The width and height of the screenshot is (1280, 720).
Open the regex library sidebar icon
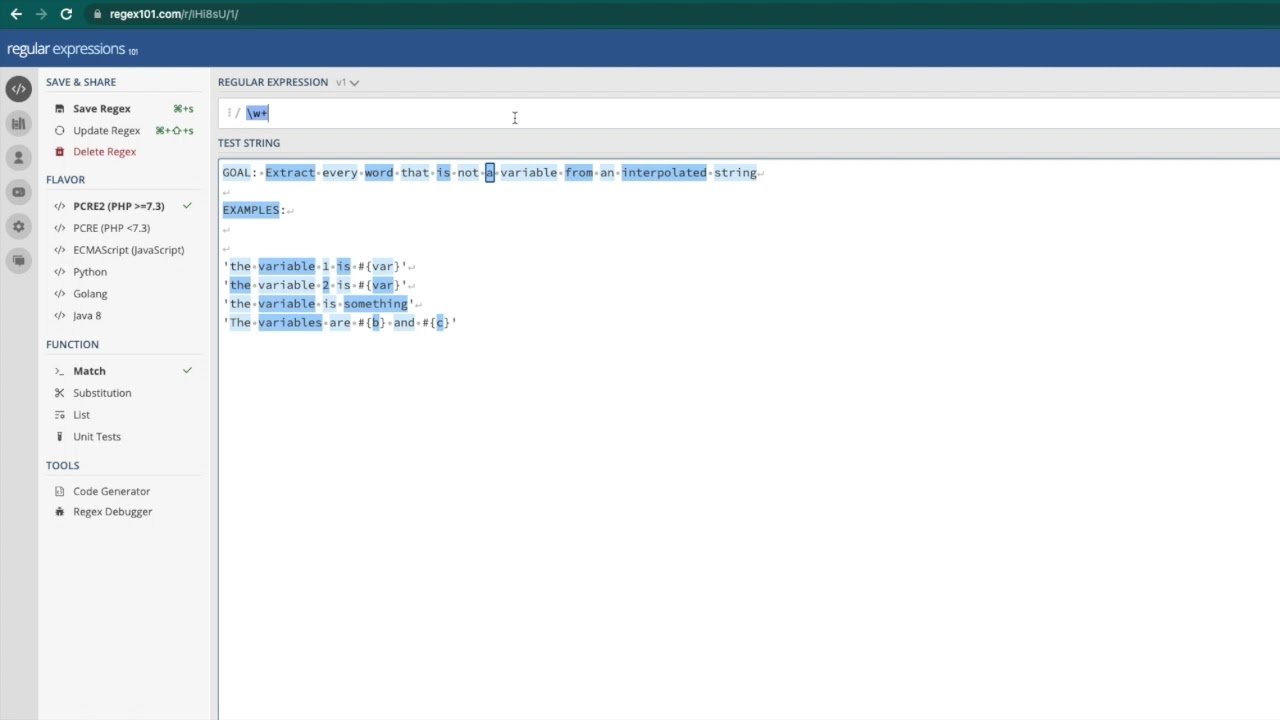click(18, 124)
